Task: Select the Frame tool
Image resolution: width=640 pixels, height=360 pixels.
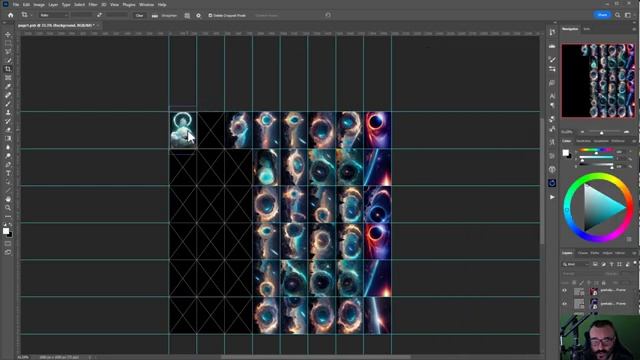Action: (x=8, y=78)
